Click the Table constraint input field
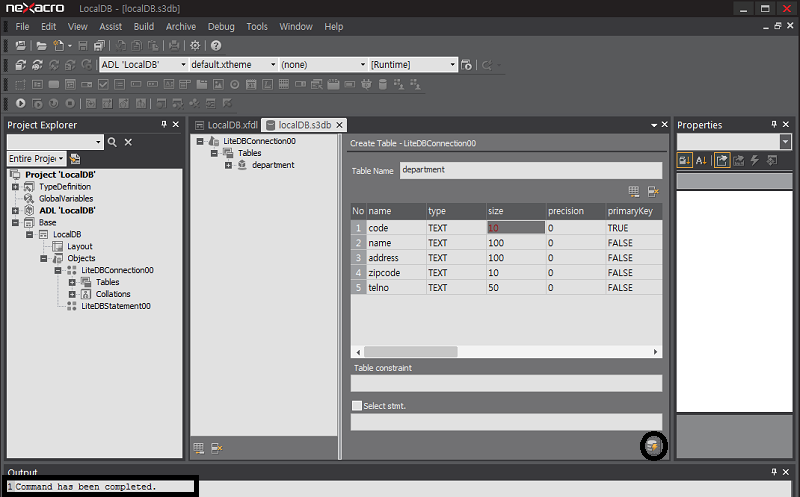 pyautogui.click(x=506, y=383)
